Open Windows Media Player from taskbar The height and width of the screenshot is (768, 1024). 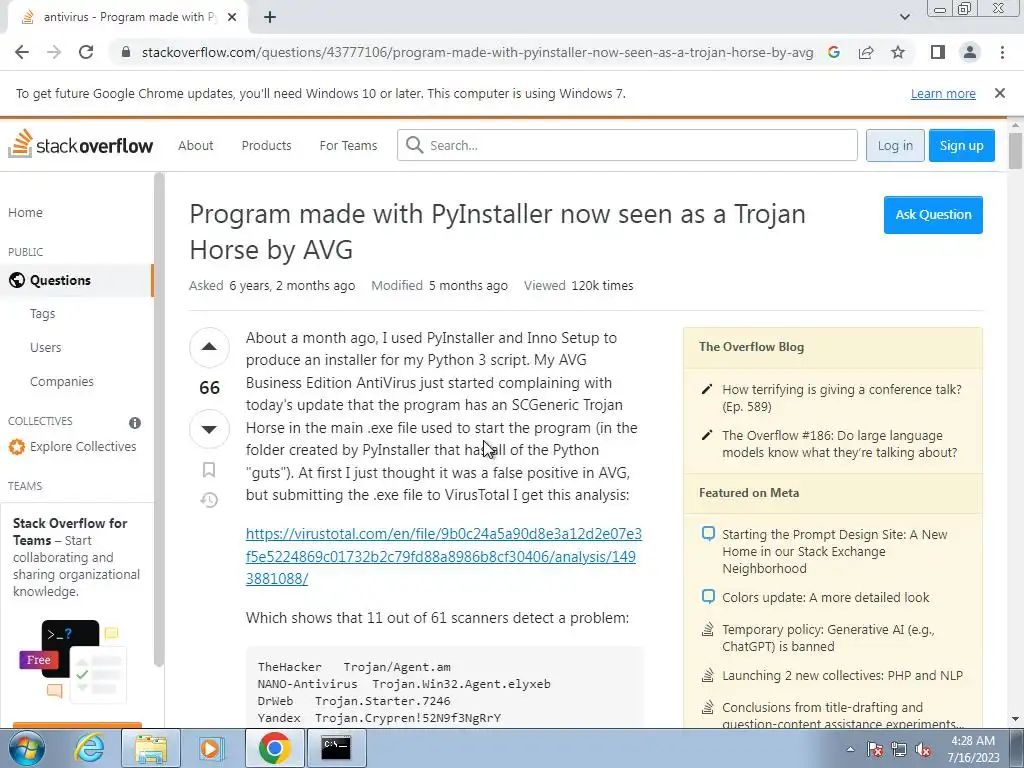click(210, 748)
